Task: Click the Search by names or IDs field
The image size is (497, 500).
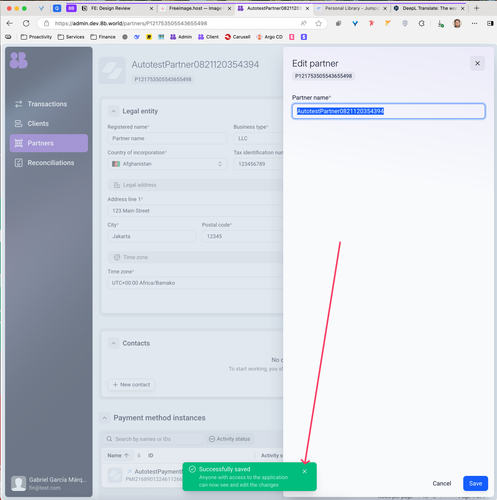Action: 153,439
